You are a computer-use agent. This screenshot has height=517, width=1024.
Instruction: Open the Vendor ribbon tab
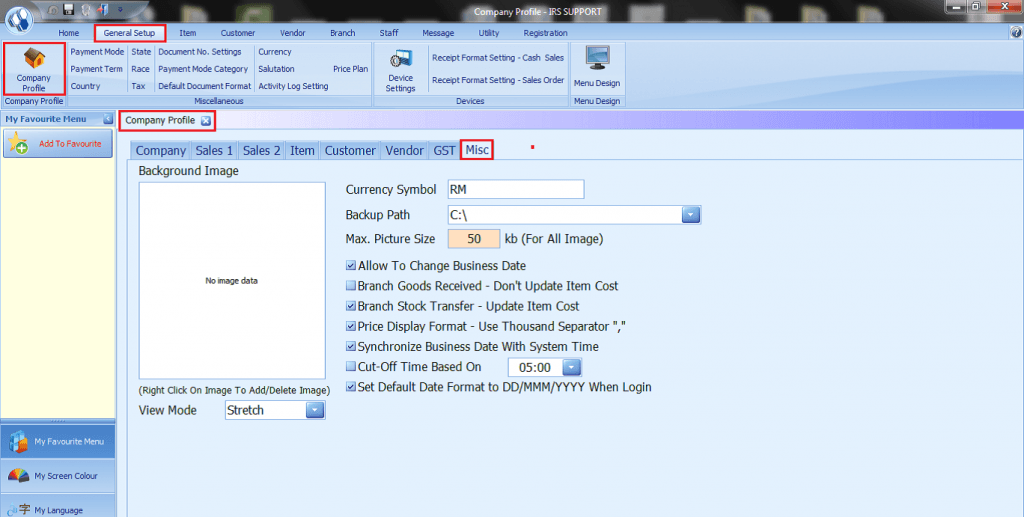pos(293,33)
